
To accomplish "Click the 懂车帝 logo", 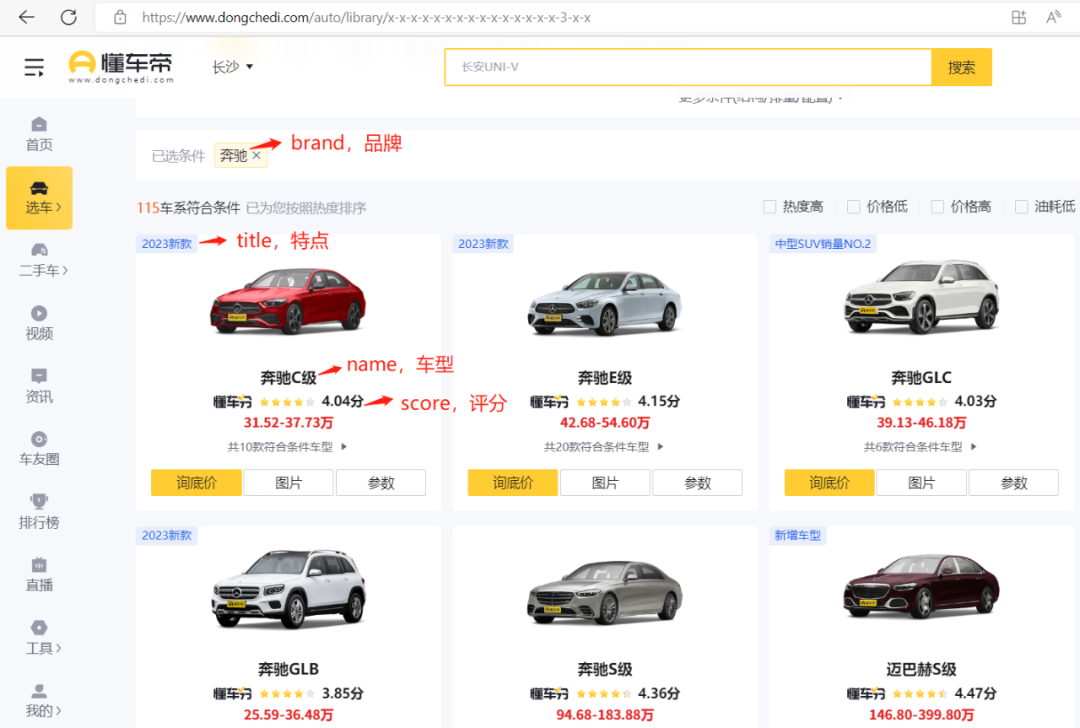I will pos(121,67).
